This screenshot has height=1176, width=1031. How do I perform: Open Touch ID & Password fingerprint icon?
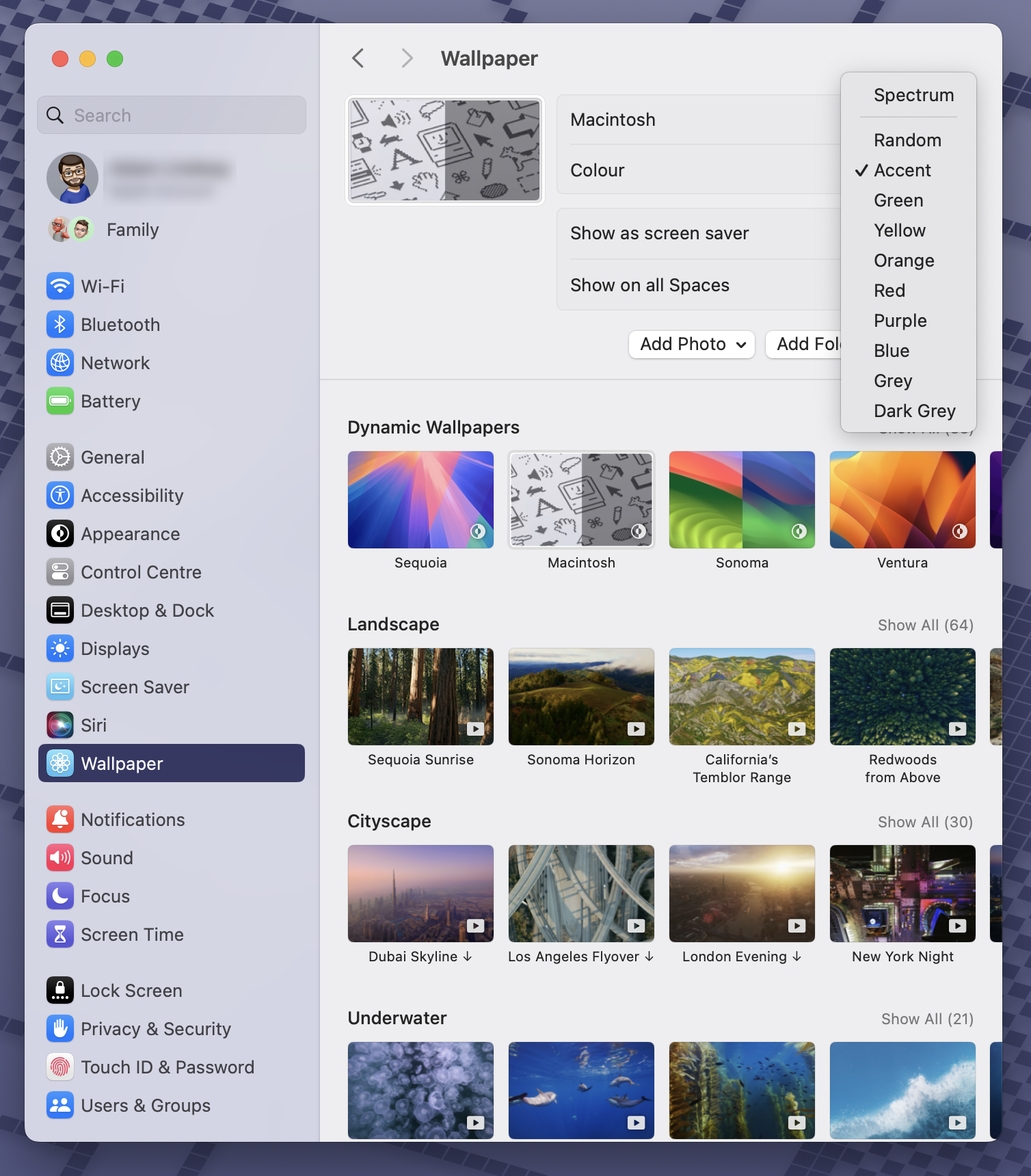tap(60, 1067)
